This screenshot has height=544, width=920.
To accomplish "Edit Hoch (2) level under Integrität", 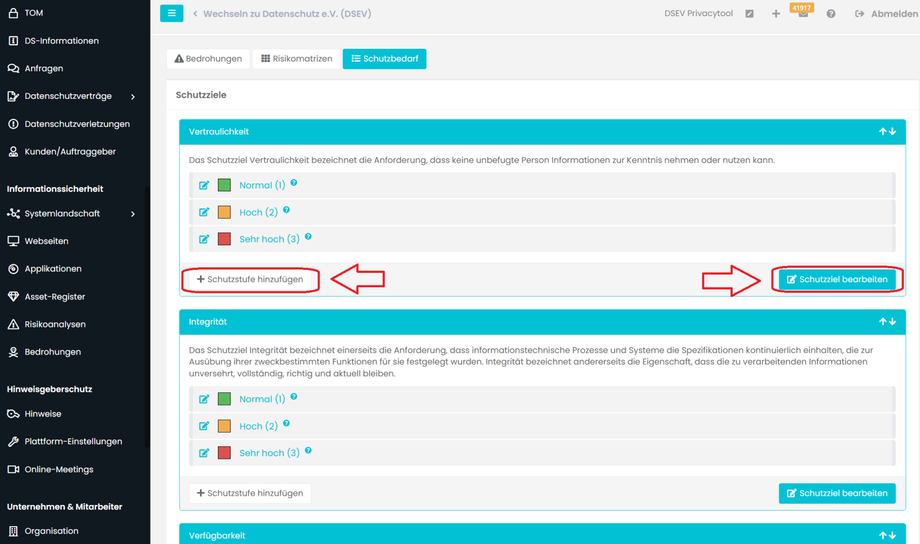I will tap(204, 426).
